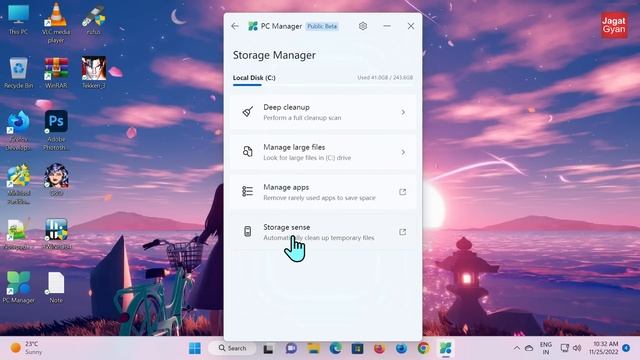Select the PC Manager desktop shortcut
Viewport: 640px width, 360px height.
point(18,287)
